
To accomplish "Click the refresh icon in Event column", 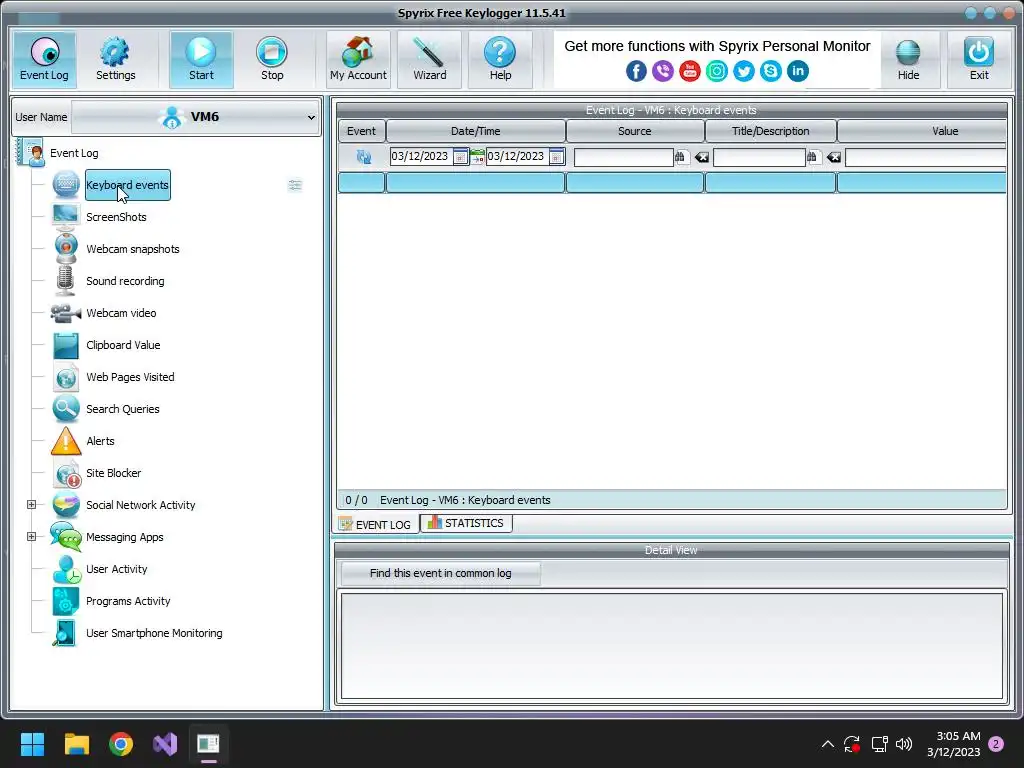I will pyautogui.click(x=364, y=157).
